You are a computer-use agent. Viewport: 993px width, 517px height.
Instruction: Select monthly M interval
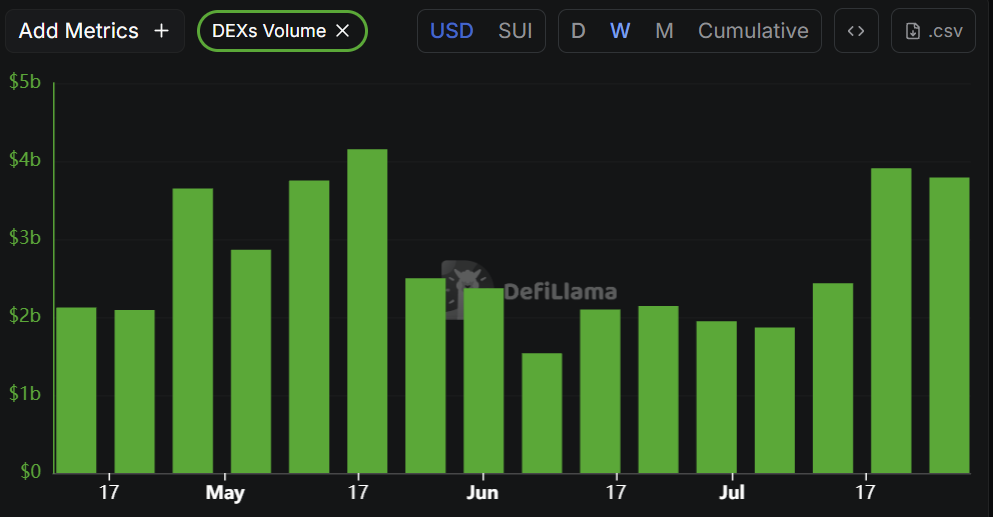[x=664, y=30]
